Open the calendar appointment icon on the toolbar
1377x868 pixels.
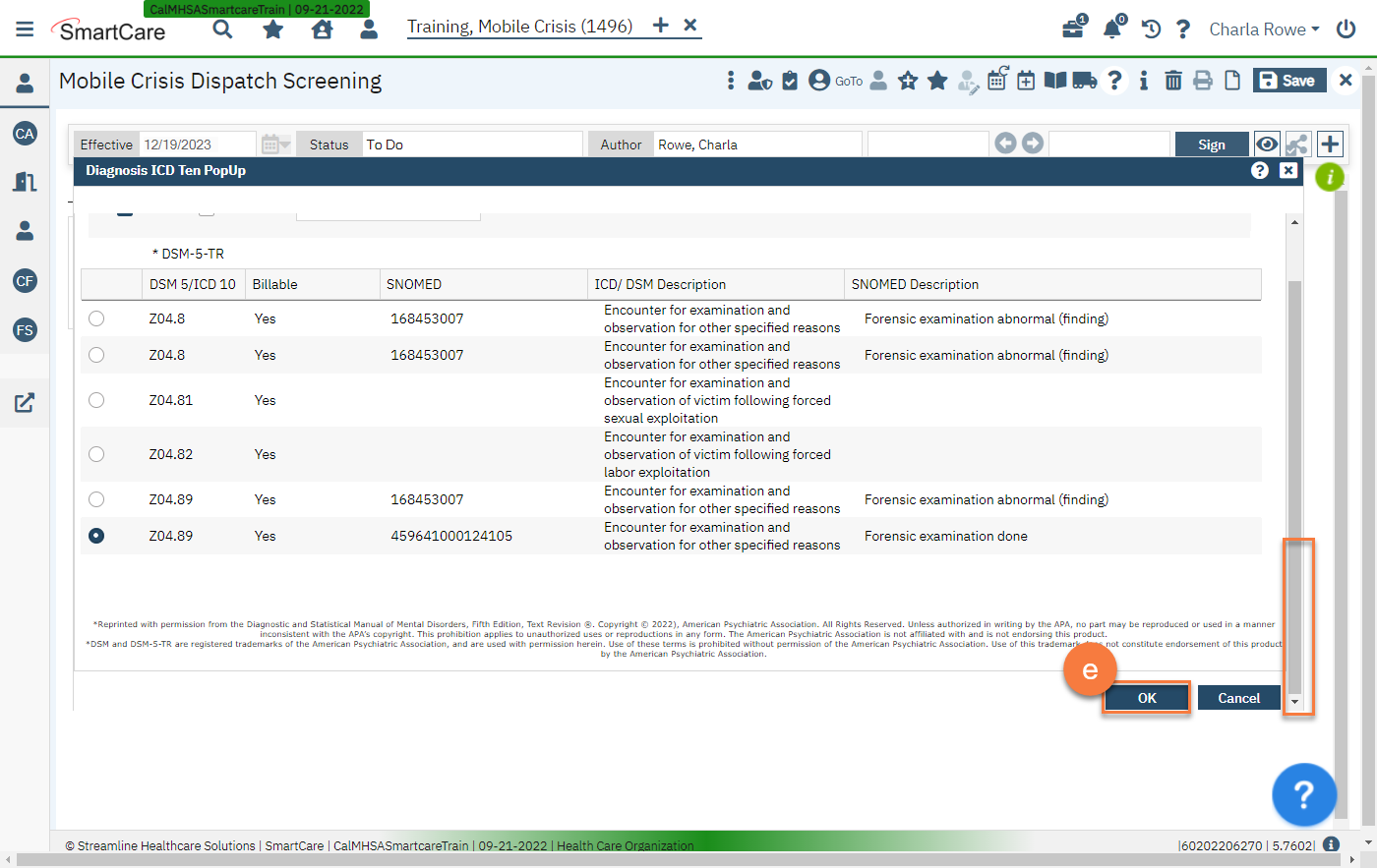1026,80
